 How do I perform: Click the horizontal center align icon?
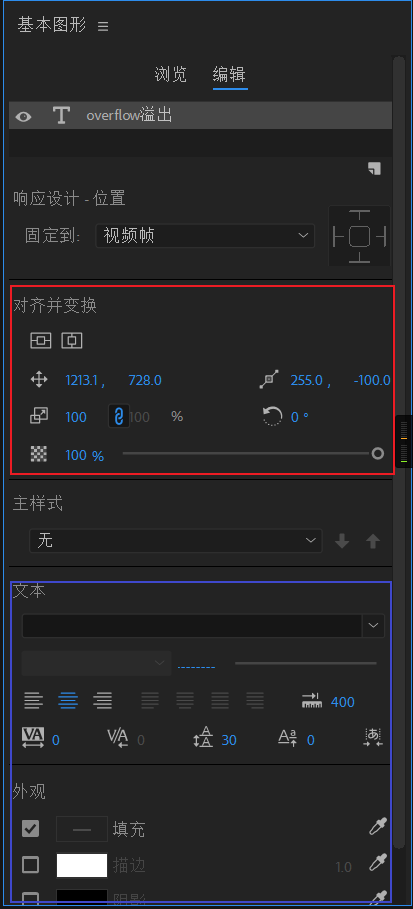click(x=72, y=341)
